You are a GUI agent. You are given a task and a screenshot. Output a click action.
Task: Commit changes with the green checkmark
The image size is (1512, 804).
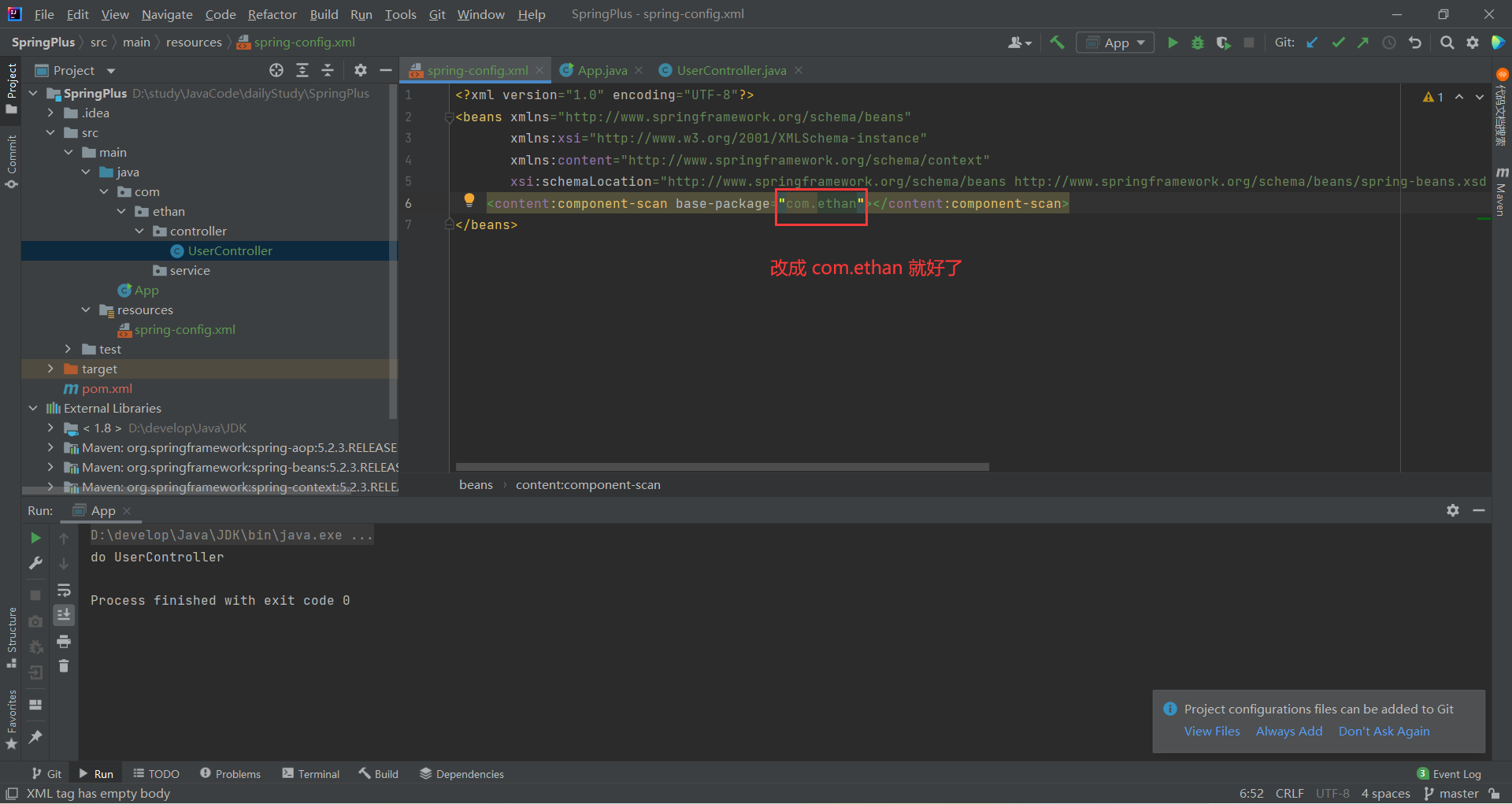[1338, 43]
